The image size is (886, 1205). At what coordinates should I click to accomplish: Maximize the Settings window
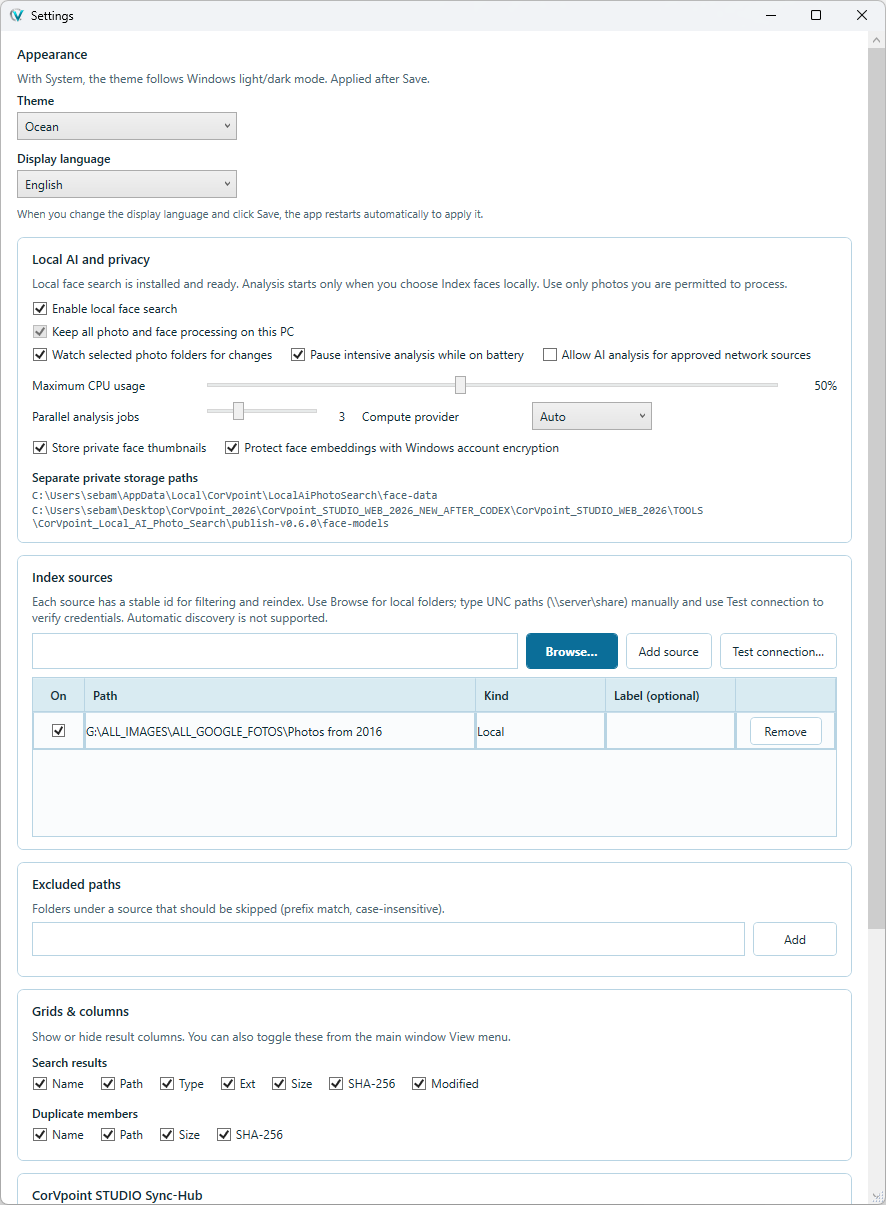click(x=816, y=15)
